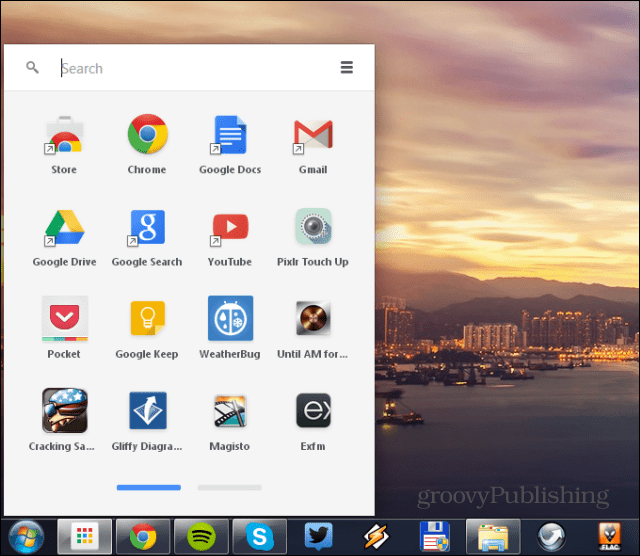Click the floppy disk taskbar icon
The height and width of the screenshot is (556, 640).
click(x=435, y=536)
